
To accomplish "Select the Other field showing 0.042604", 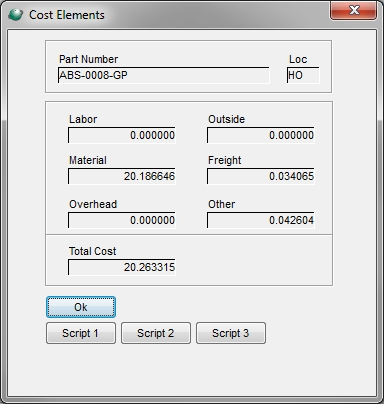I will (x=261, y=220).
